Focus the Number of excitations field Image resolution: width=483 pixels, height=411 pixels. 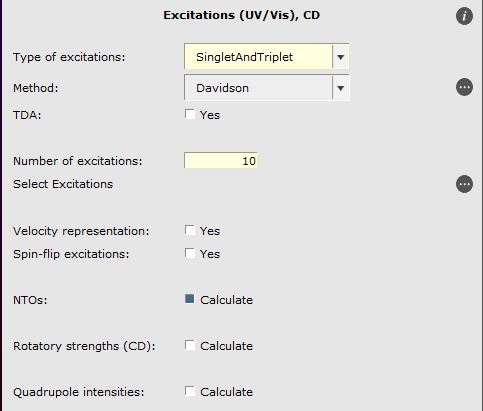click(221, 161)
